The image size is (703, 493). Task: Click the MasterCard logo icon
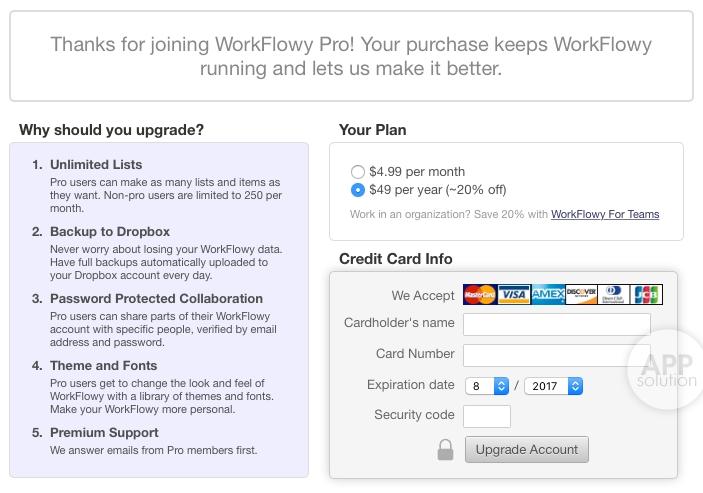(x=480, y=295)
